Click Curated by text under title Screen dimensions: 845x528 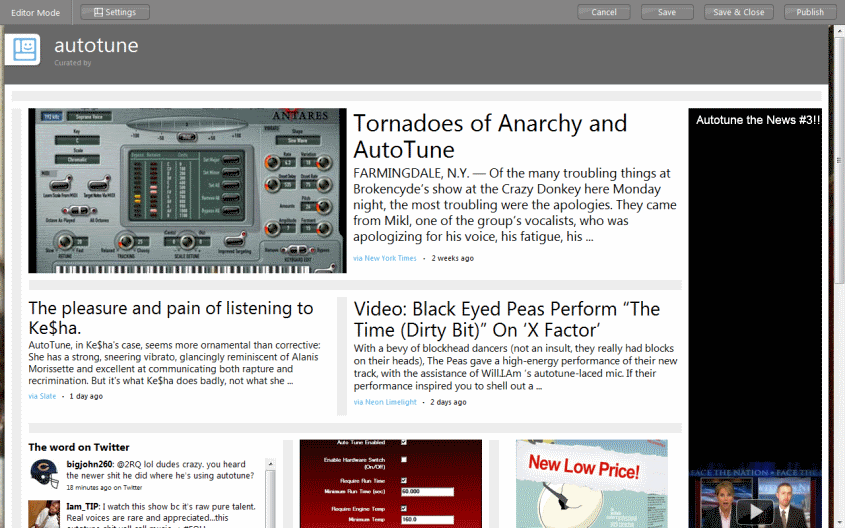(x=73, y=62)
